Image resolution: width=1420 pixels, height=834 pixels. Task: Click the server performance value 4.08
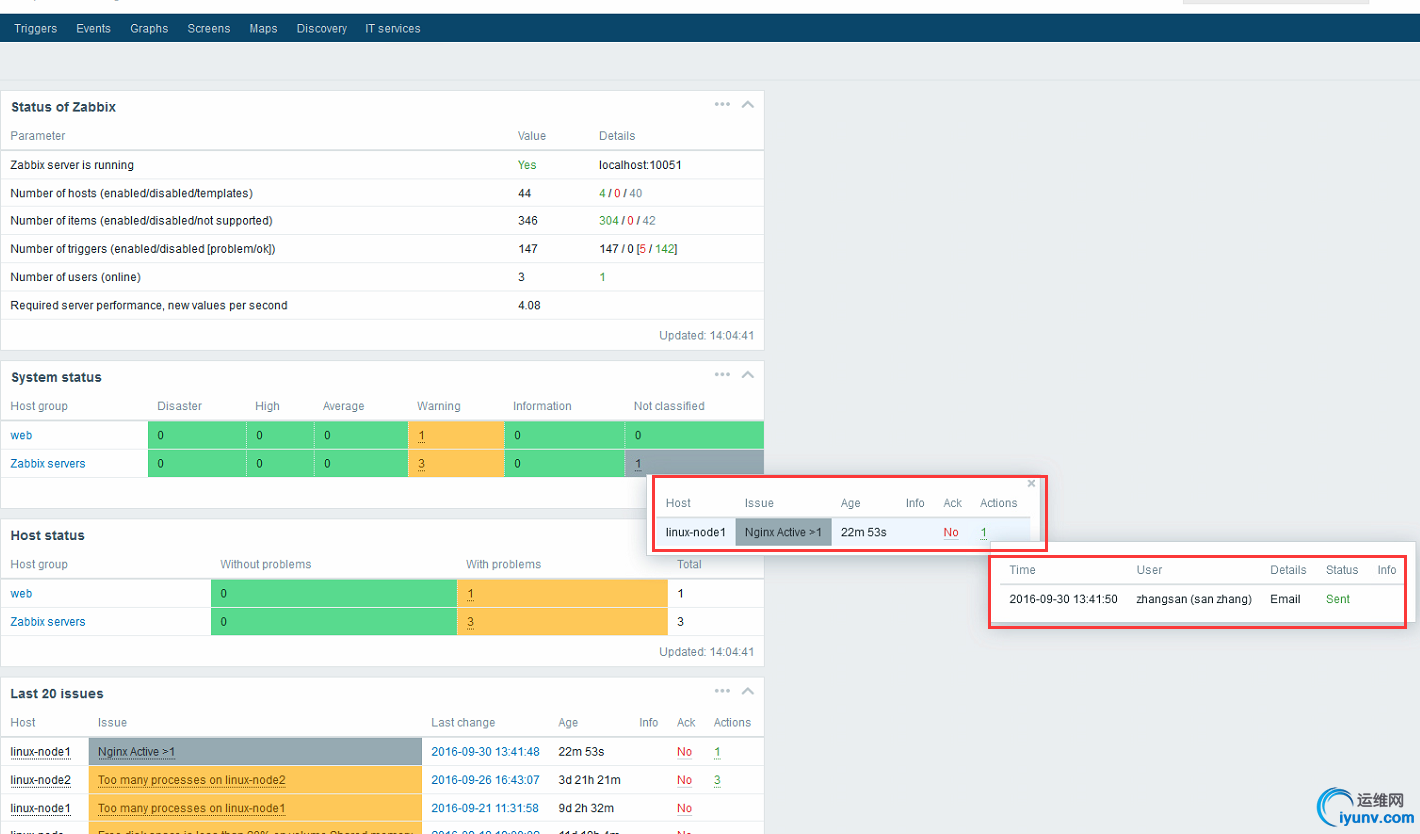tap(529, 305)
